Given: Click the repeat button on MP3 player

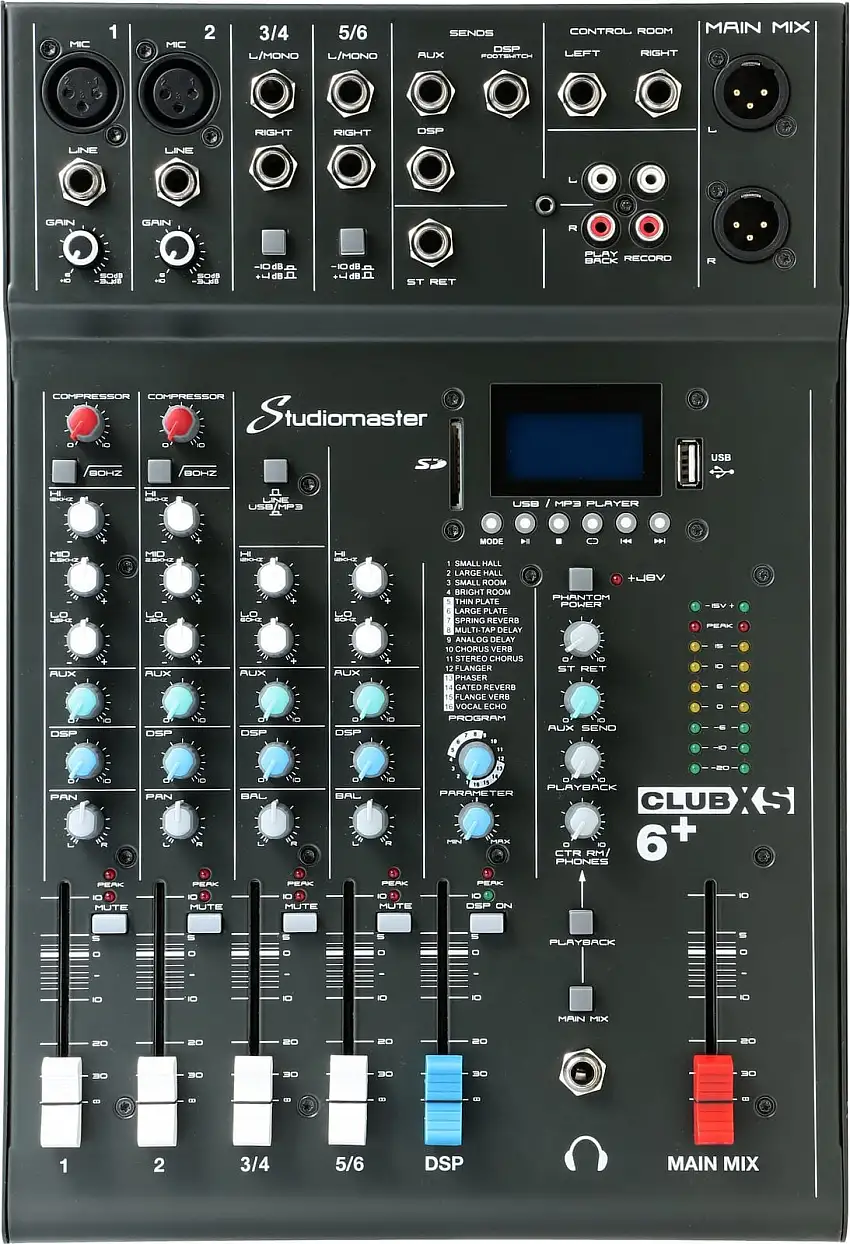Looking at the screenshot, I should 592,522.
